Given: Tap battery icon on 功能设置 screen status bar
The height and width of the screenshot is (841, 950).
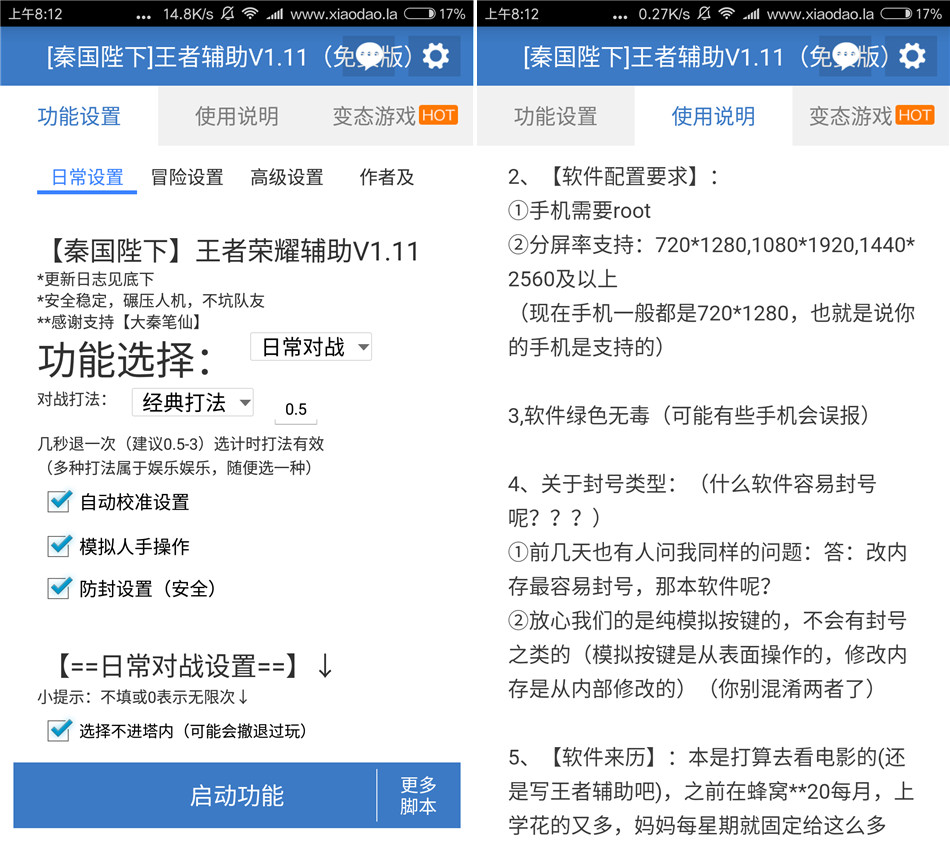Looking at the screenshot, I should 419,13.
